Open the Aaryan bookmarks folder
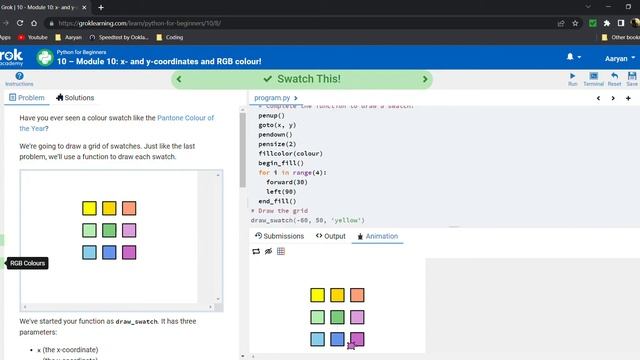Screen dimensions: 640x360 (x=69, y=37)
